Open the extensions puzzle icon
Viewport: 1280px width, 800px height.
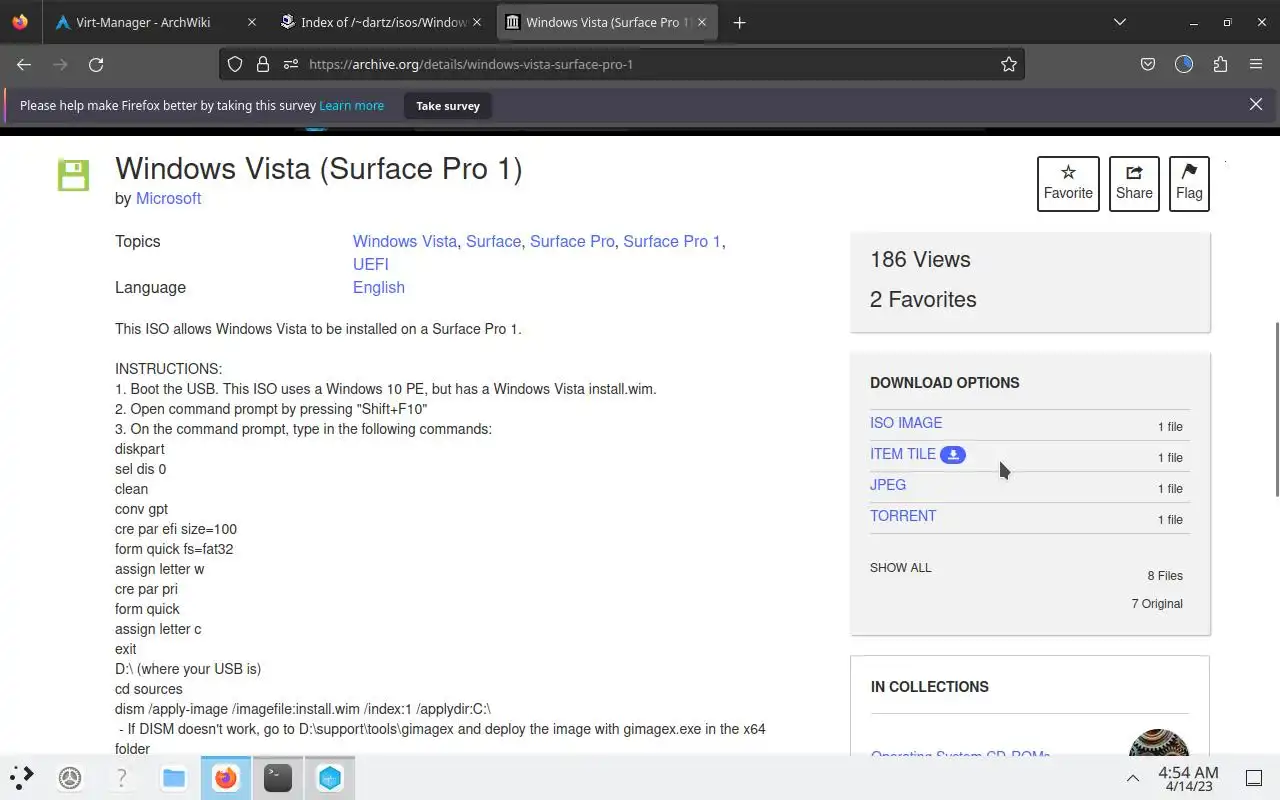[x=1220, y=64]
